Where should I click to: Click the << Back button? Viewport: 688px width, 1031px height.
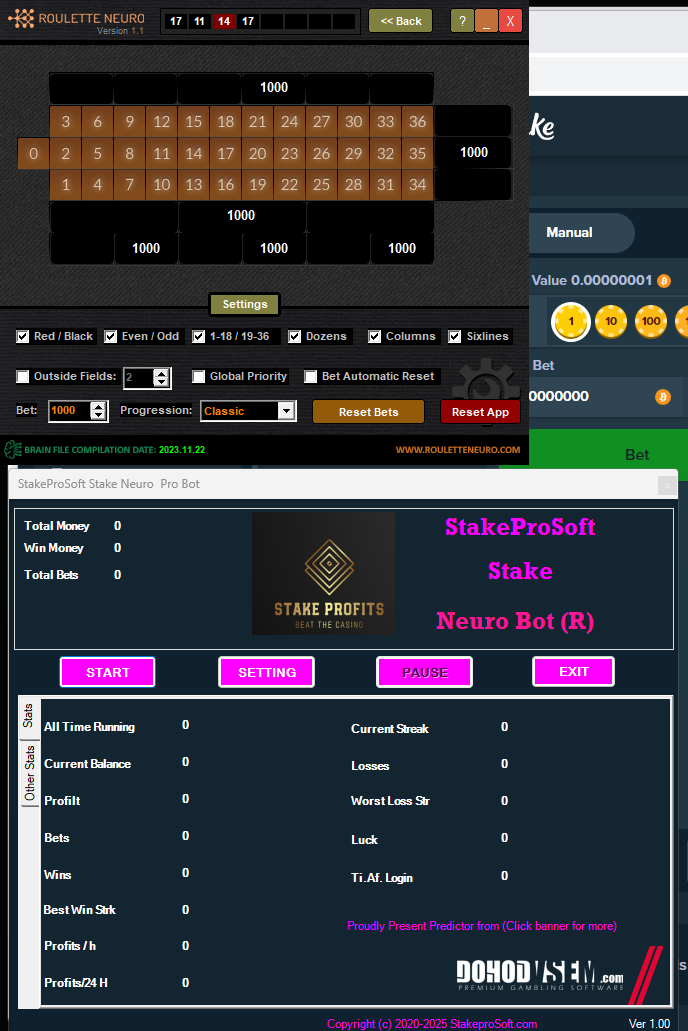(x=401, y=21)
